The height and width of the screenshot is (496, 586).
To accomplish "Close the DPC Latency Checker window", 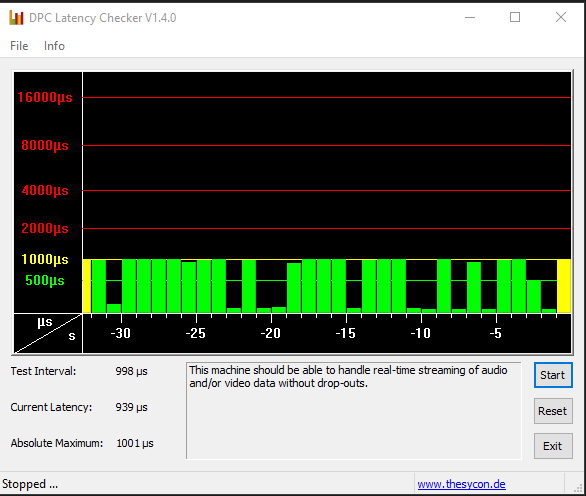I will [x=561, y=17].
